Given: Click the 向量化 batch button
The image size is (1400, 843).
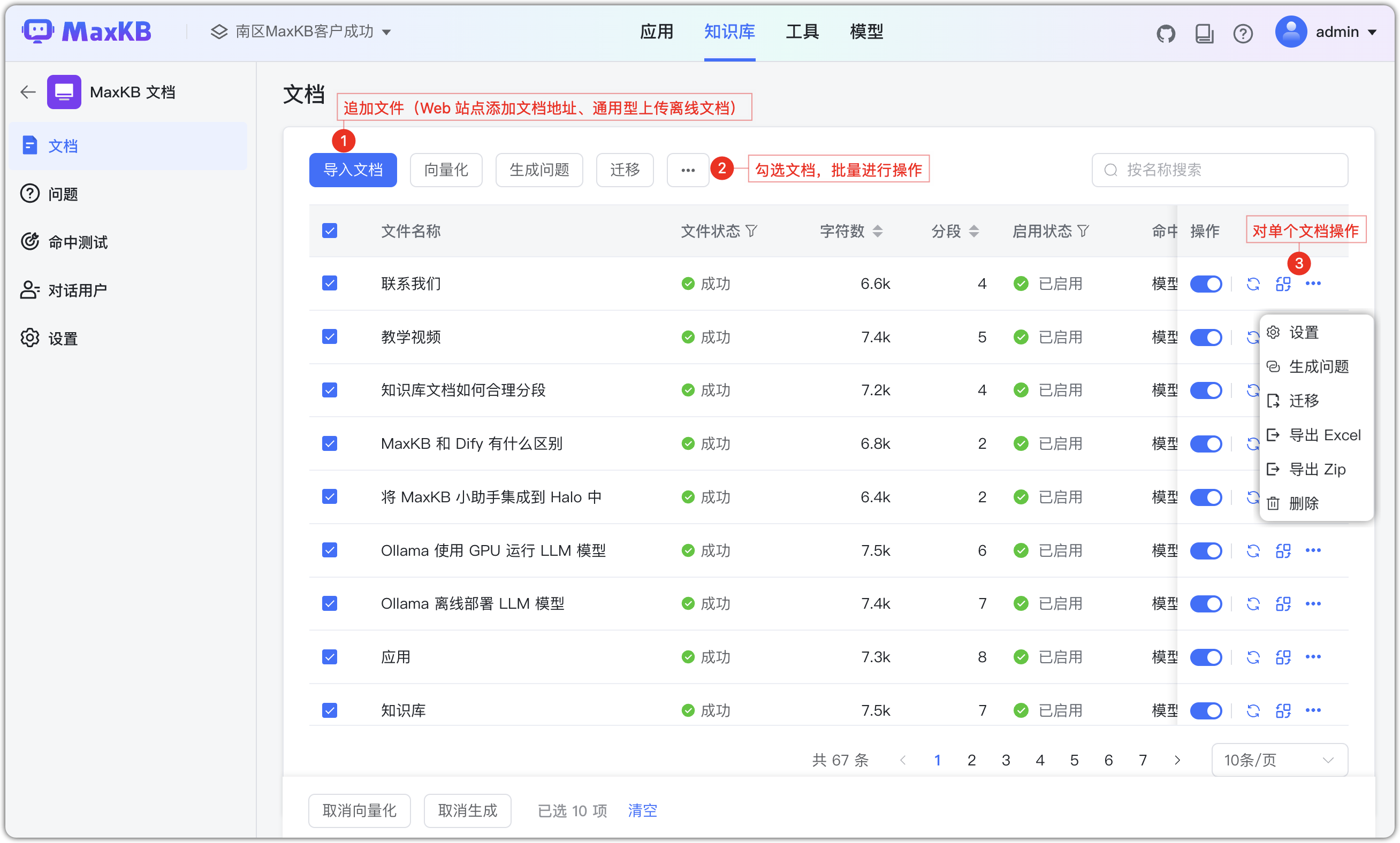Looking at the screenshot, I should pyautogui.click(x=446, y=170).
